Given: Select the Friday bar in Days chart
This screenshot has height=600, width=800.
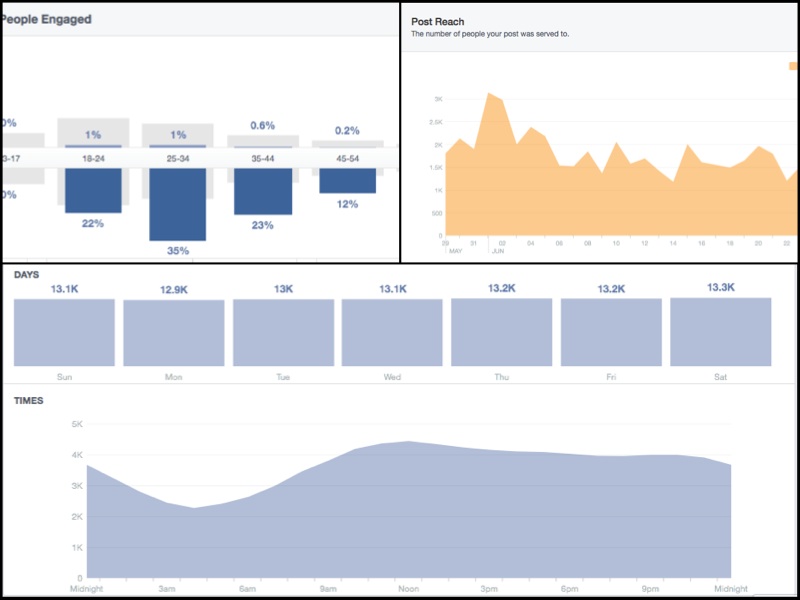Looking at the screenshot, I should coord(611,333).
